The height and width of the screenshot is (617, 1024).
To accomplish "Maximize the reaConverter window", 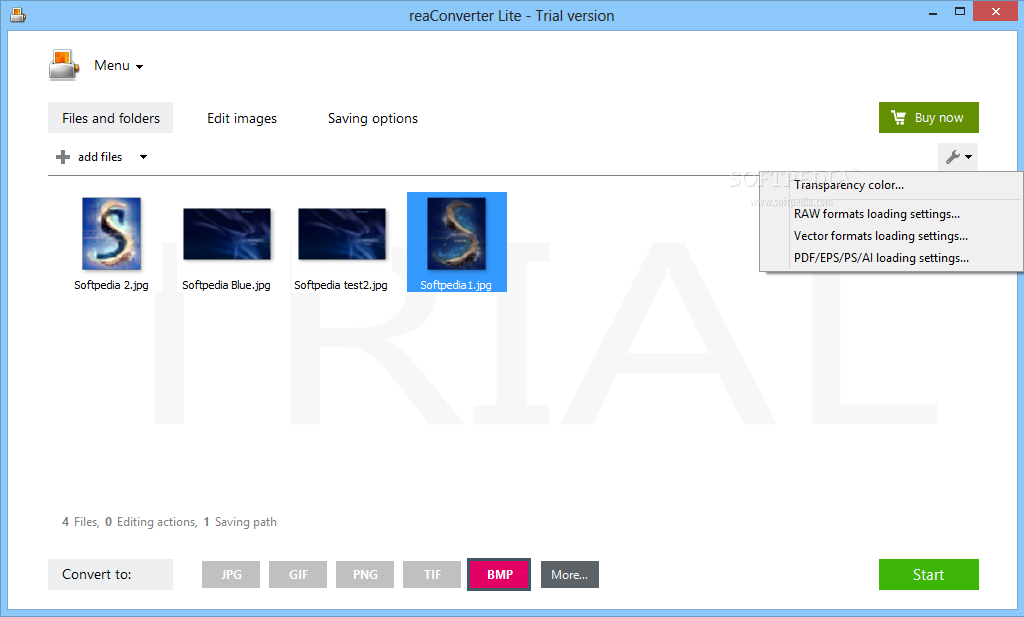I will click(x=959, y=12).
